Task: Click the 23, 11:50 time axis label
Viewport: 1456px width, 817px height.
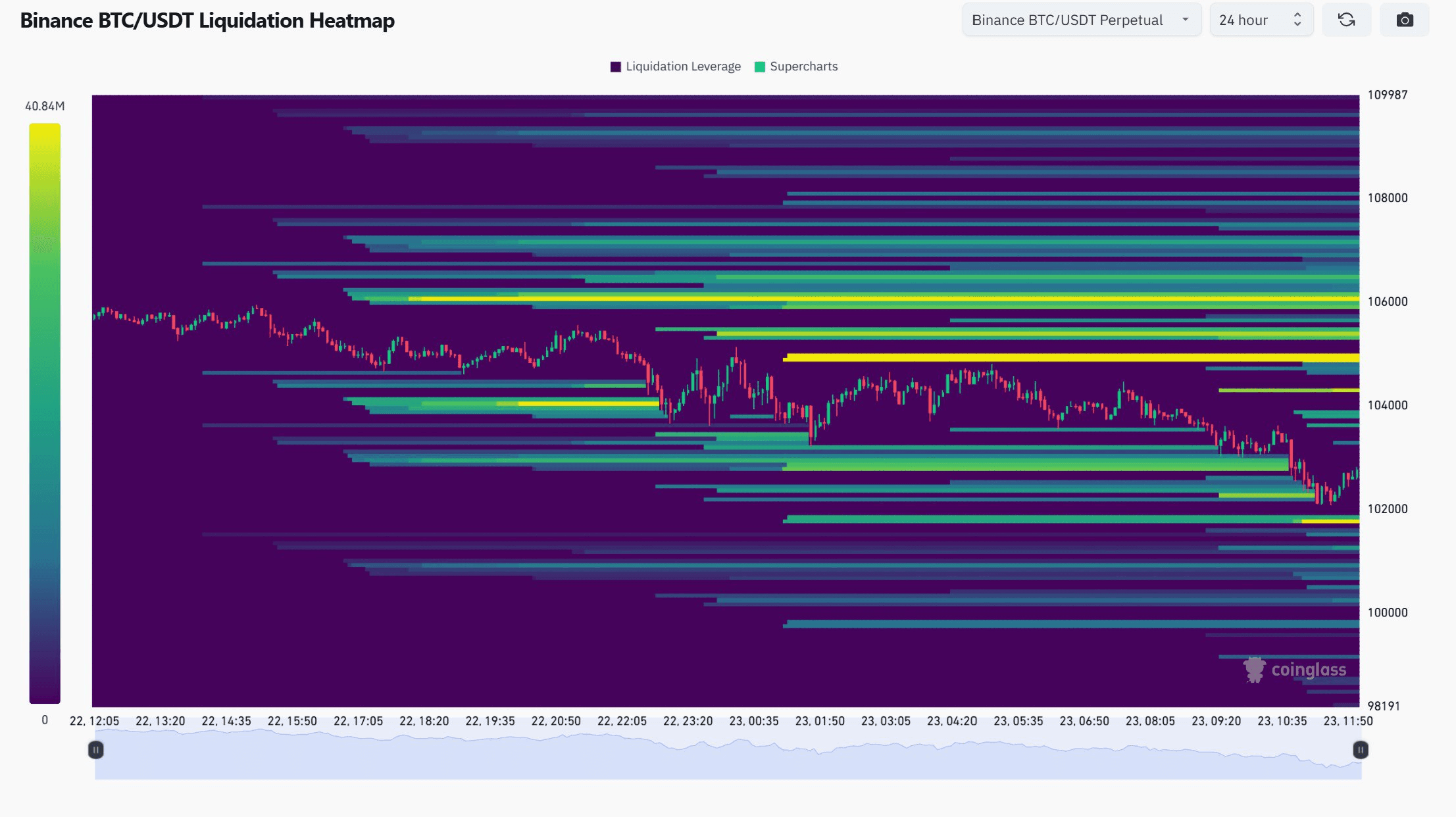Action: (x=1348, y=721)
